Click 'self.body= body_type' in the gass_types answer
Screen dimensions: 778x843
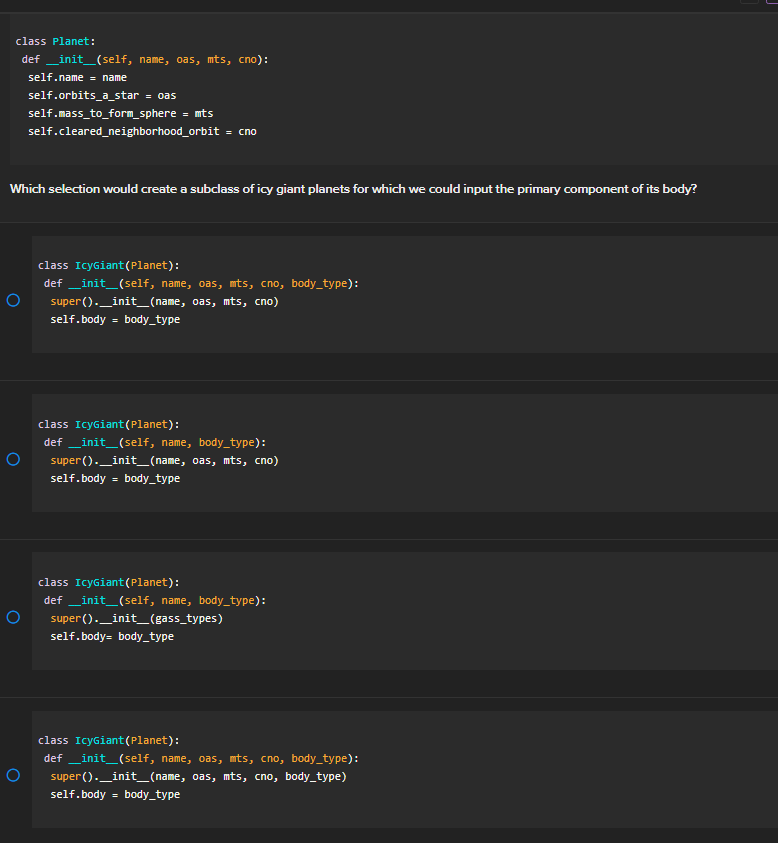(x=112, y=637)
